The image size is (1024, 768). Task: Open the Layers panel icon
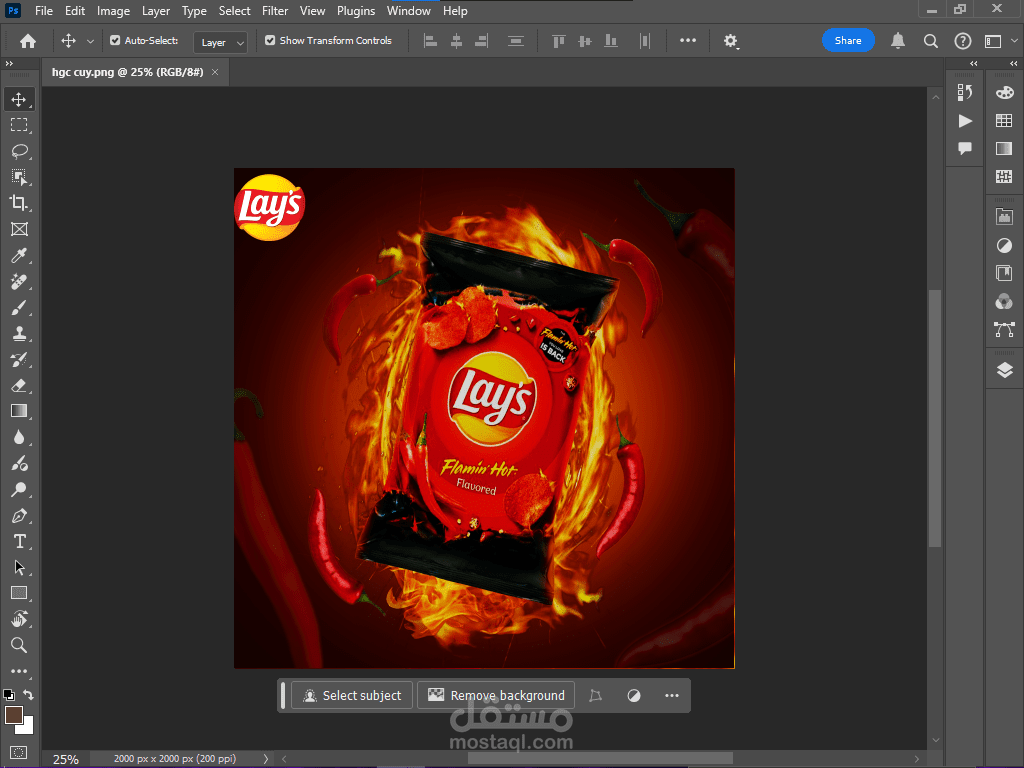pyautogui.click(x=1004, y=370)
